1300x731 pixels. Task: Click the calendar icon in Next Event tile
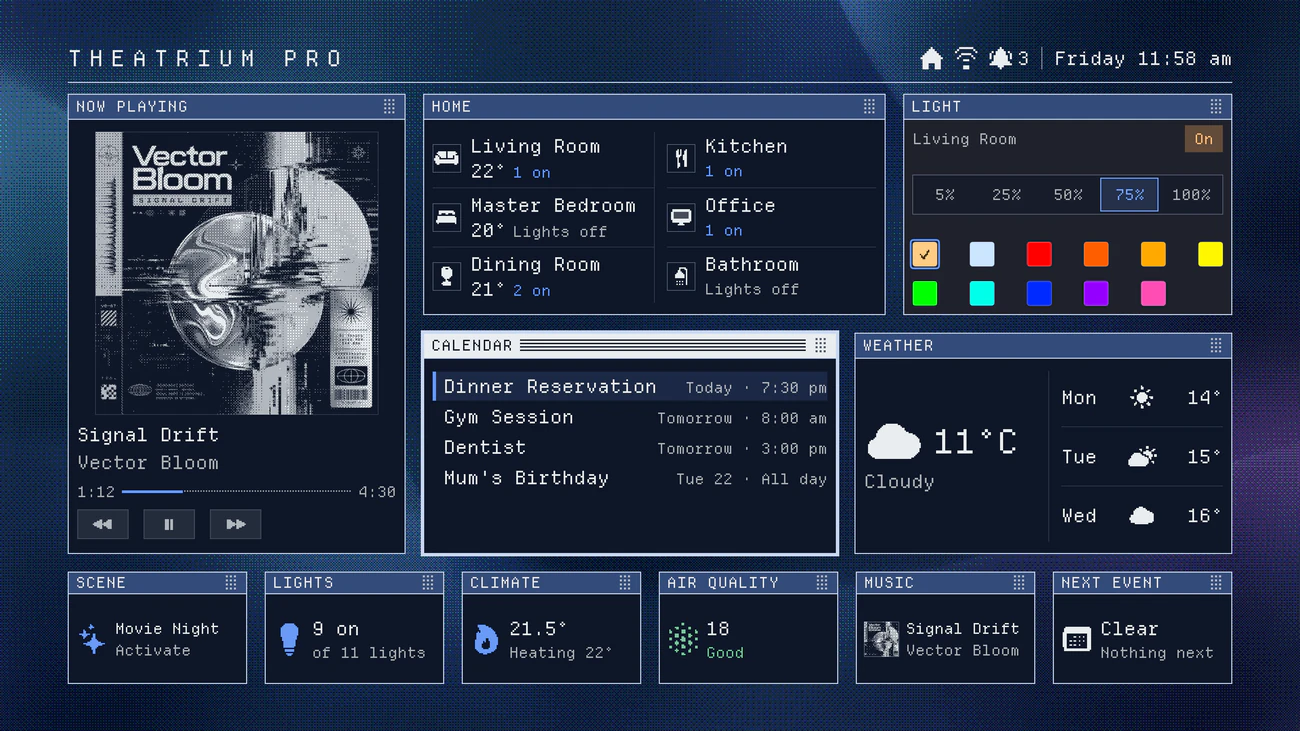(x=1077, y=639)
